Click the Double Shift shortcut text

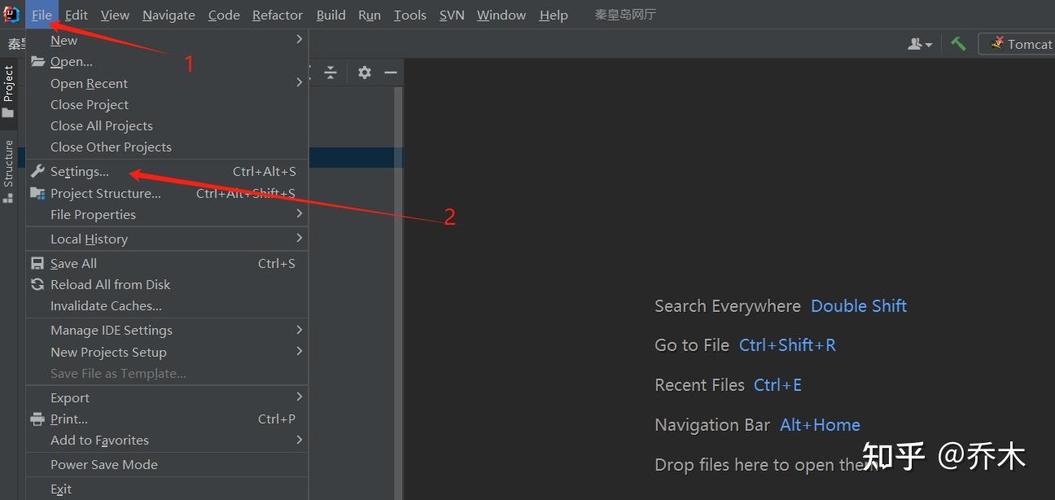click(859, 306)
